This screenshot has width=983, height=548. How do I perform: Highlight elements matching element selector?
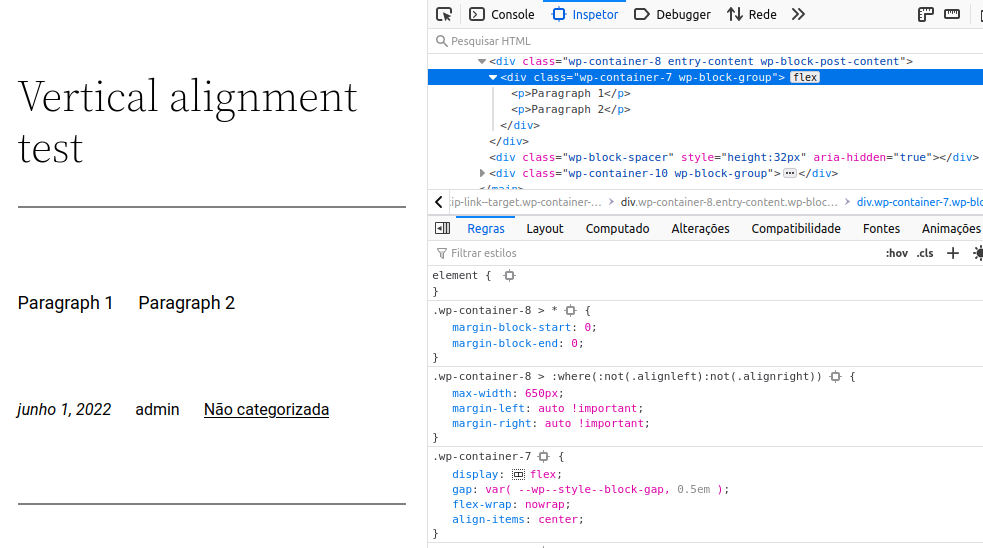coord(510,275)
